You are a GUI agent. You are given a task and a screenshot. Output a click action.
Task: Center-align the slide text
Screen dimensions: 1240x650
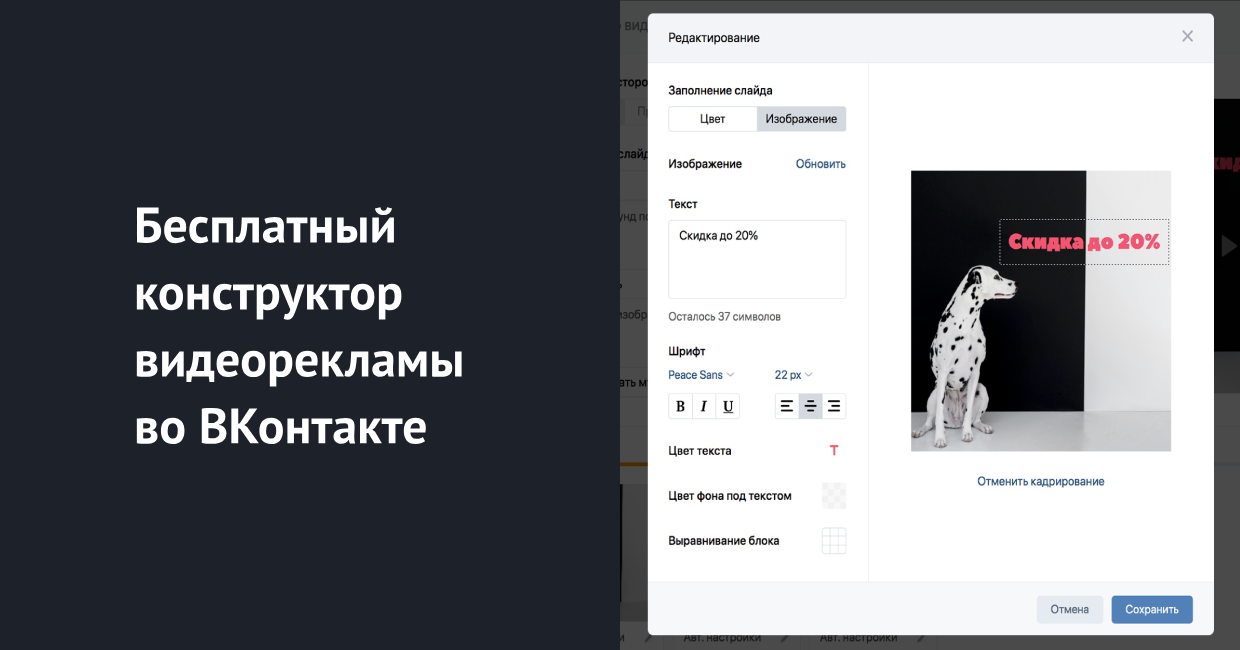click(x=810, y=406)
